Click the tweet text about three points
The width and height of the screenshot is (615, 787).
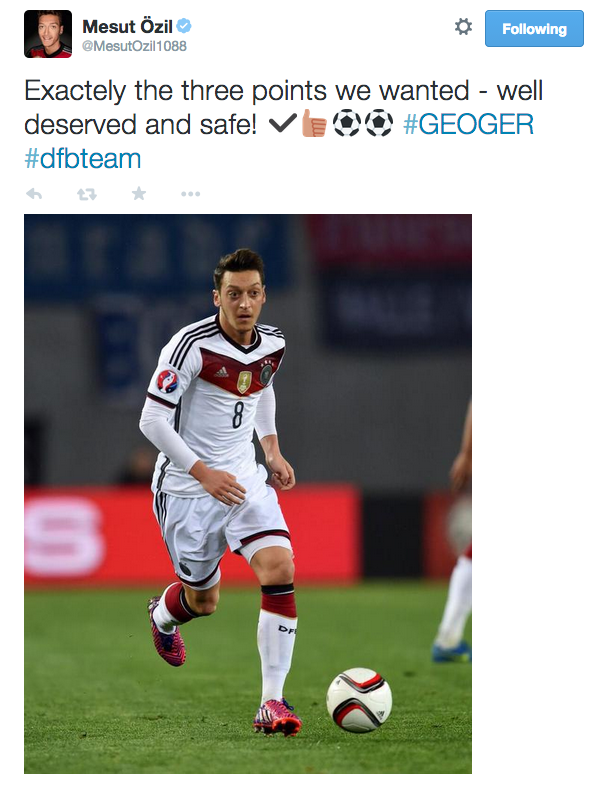tap(284, 107)
